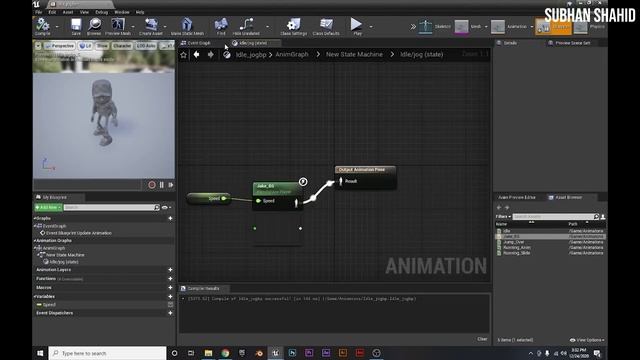
Task: Navigate back with the graph arrow
Action: pyautogui.click(x=196, y=54)
